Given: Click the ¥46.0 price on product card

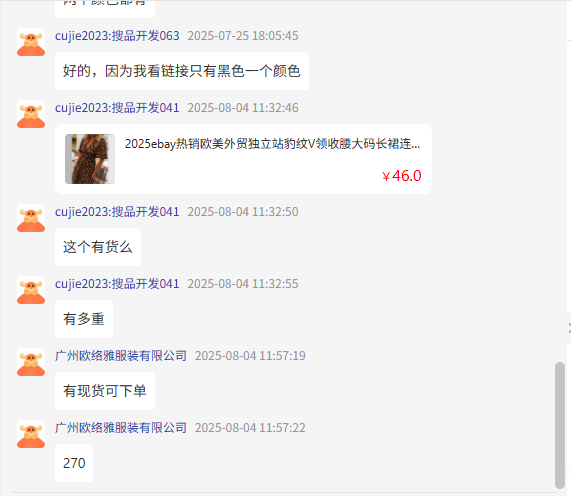Looking at the screenshot, I should [x=402, y=176].
